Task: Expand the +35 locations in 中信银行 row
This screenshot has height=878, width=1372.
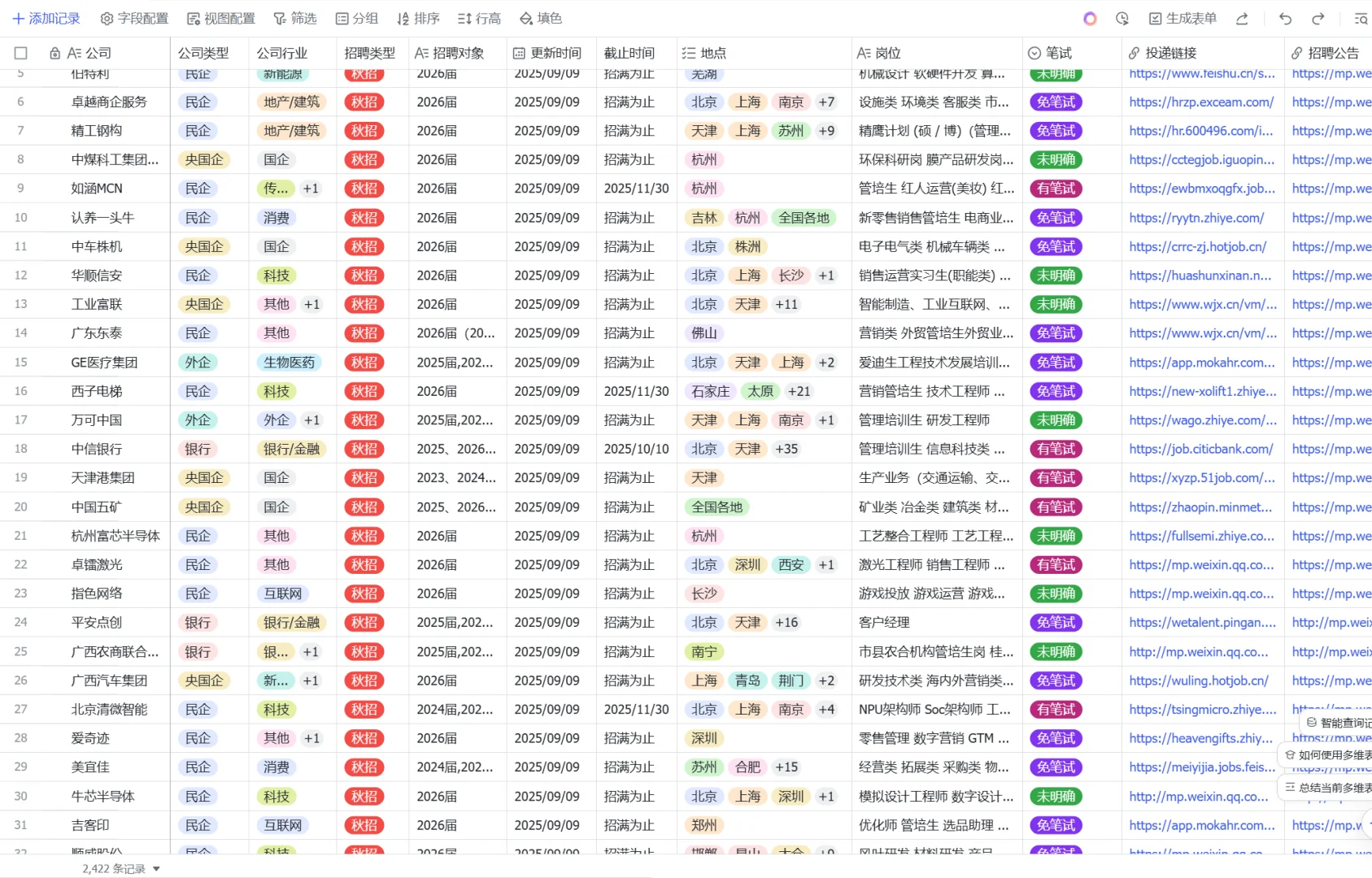Action: click(x=786, y=450)
